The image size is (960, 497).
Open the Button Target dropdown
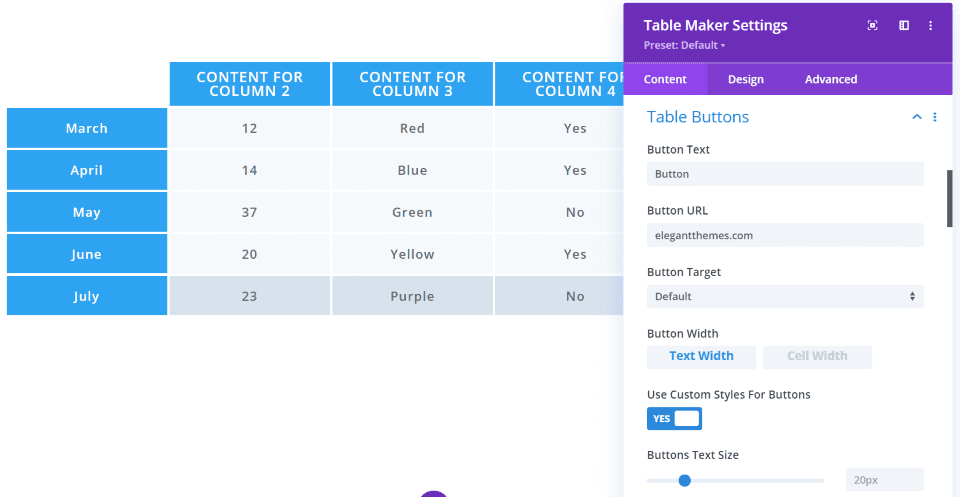pyautogui.click(x=785, y=296)
